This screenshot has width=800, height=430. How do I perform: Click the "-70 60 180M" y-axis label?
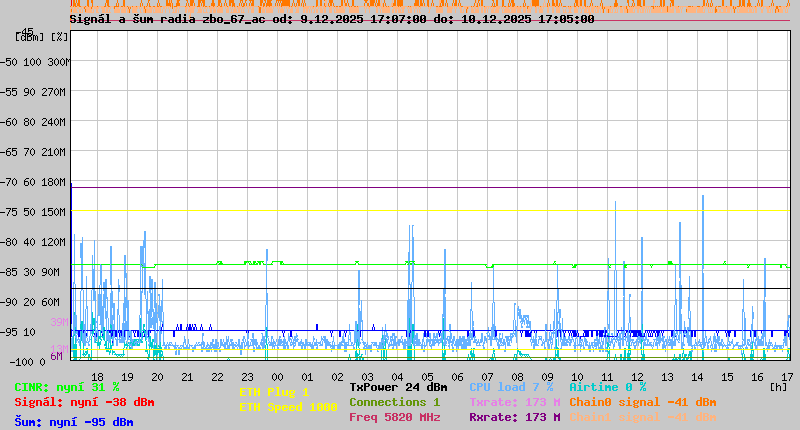click(x=33, y=183)
